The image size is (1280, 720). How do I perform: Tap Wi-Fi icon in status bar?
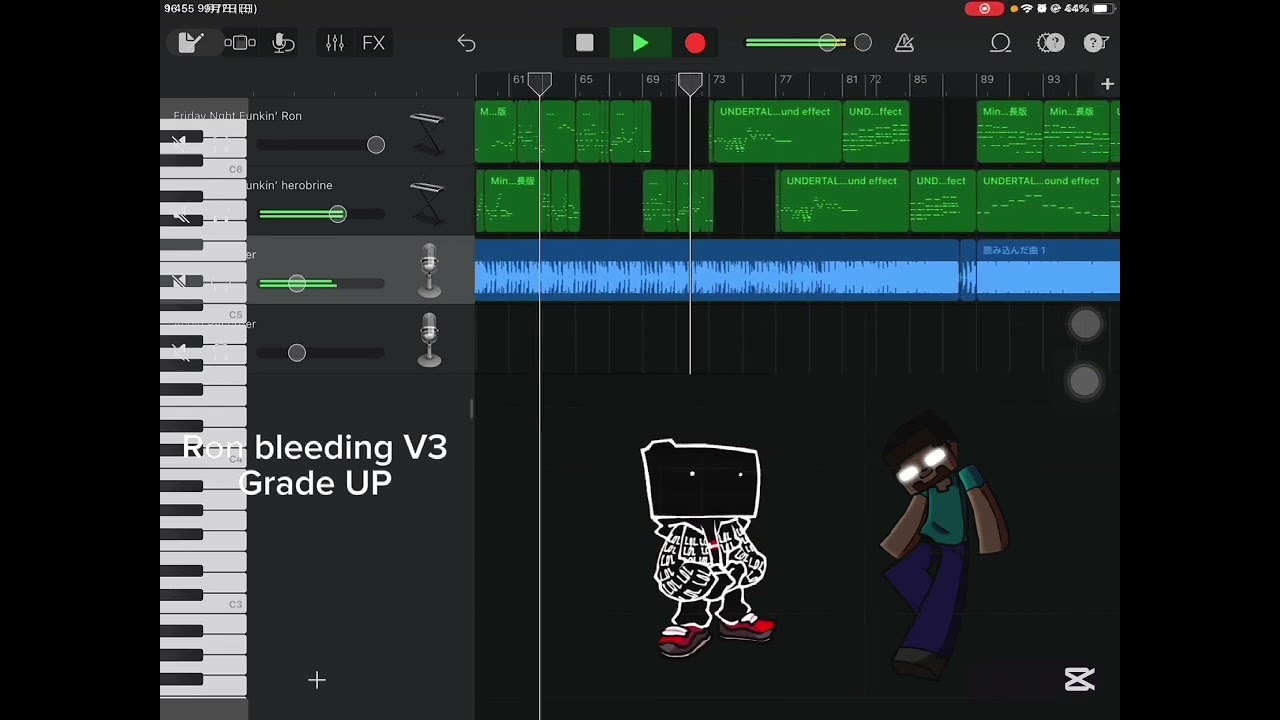point(1027,9)
